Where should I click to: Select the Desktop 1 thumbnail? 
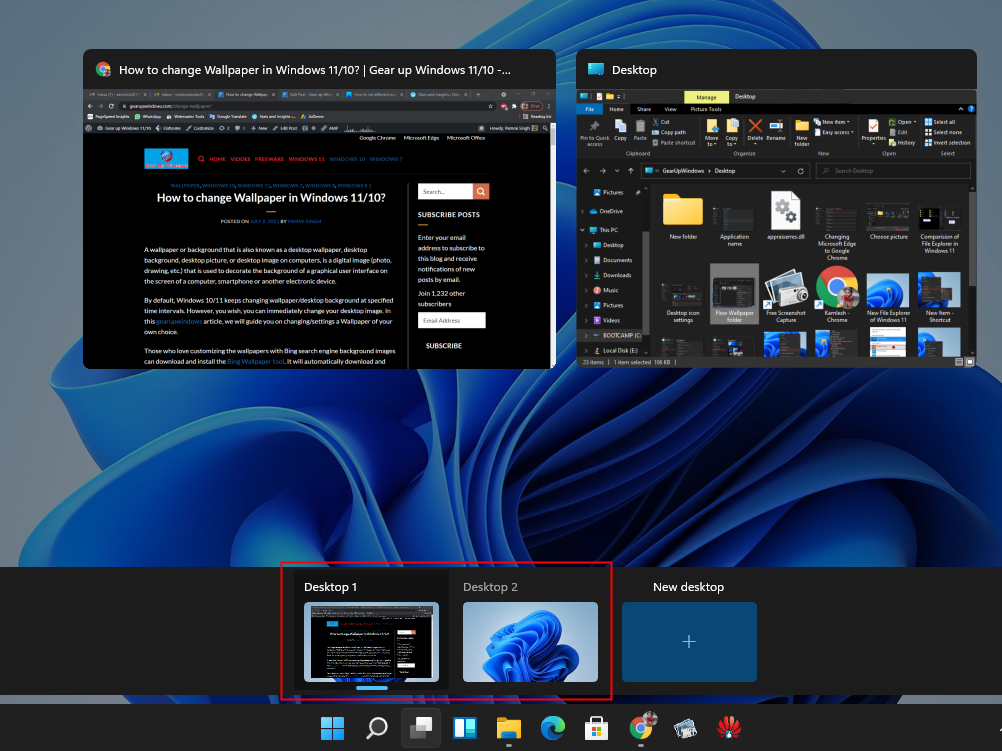point(371,642)
